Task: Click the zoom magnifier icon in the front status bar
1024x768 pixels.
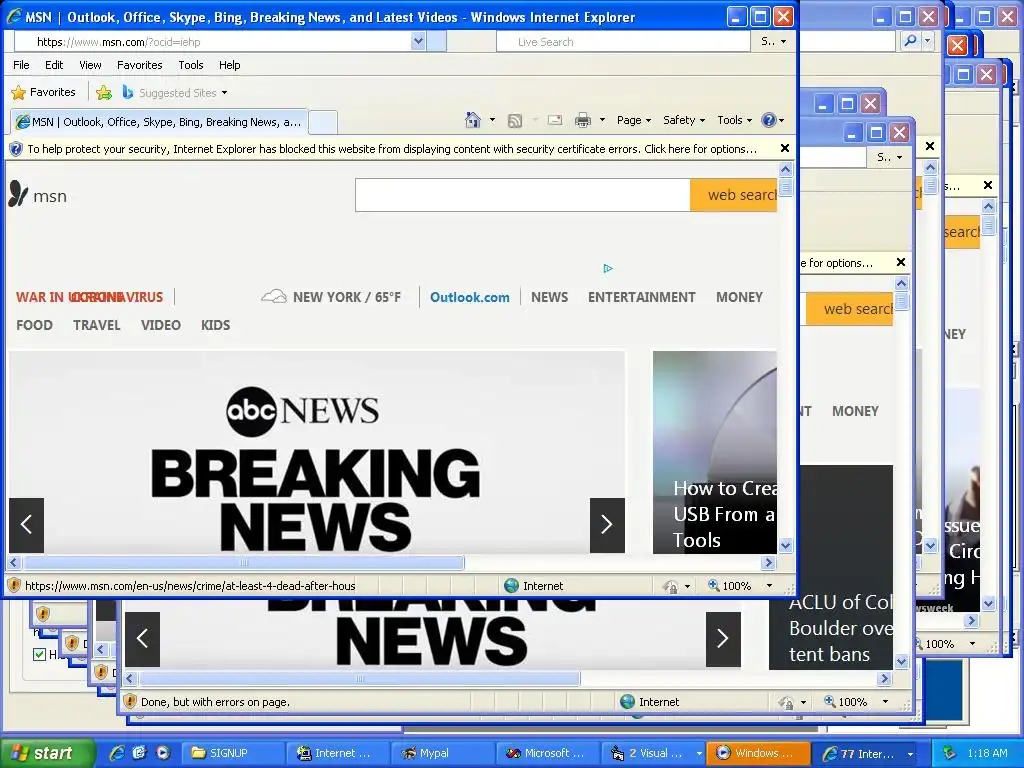Action: click(x=714, y=585)
